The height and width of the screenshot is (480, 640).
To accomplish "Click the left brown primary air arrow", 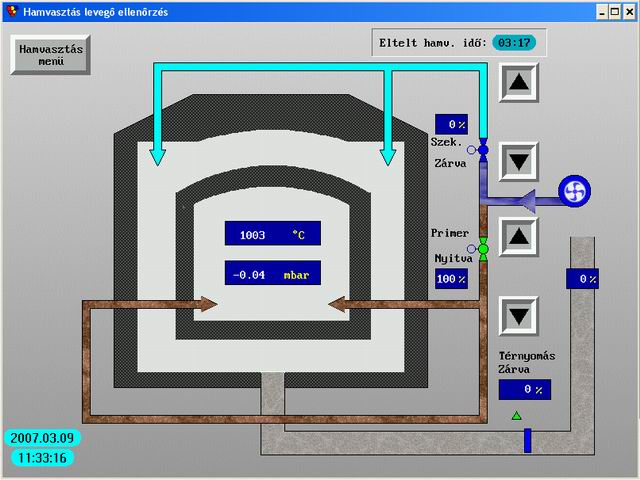I will point(207,304).
